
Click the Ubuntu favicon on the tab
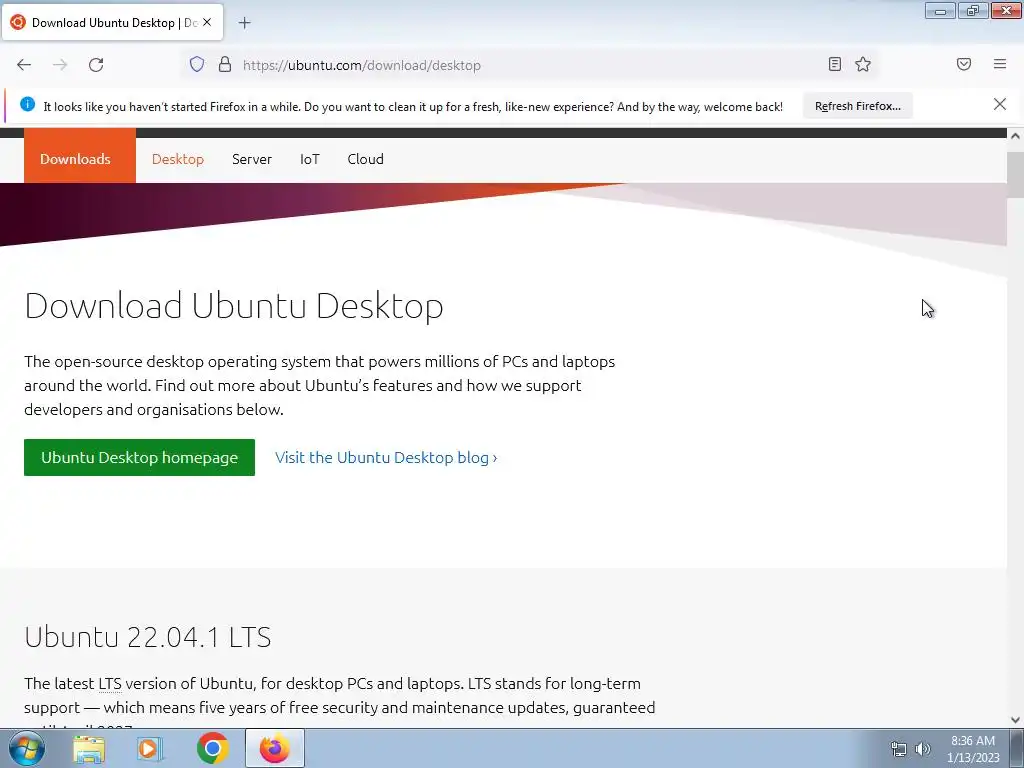pyautogui.click(x=18, y=22)
